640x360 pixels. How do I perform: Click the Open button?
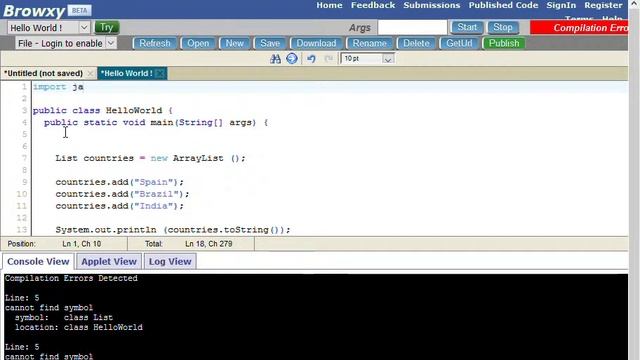click(x=198, y=43)
